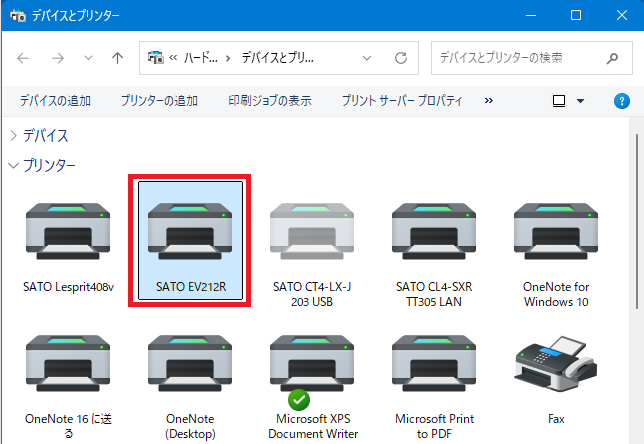The height and width of the screenshot is (444, 644).
Task: Collapse the プリンター section
Action: [14, 166]
